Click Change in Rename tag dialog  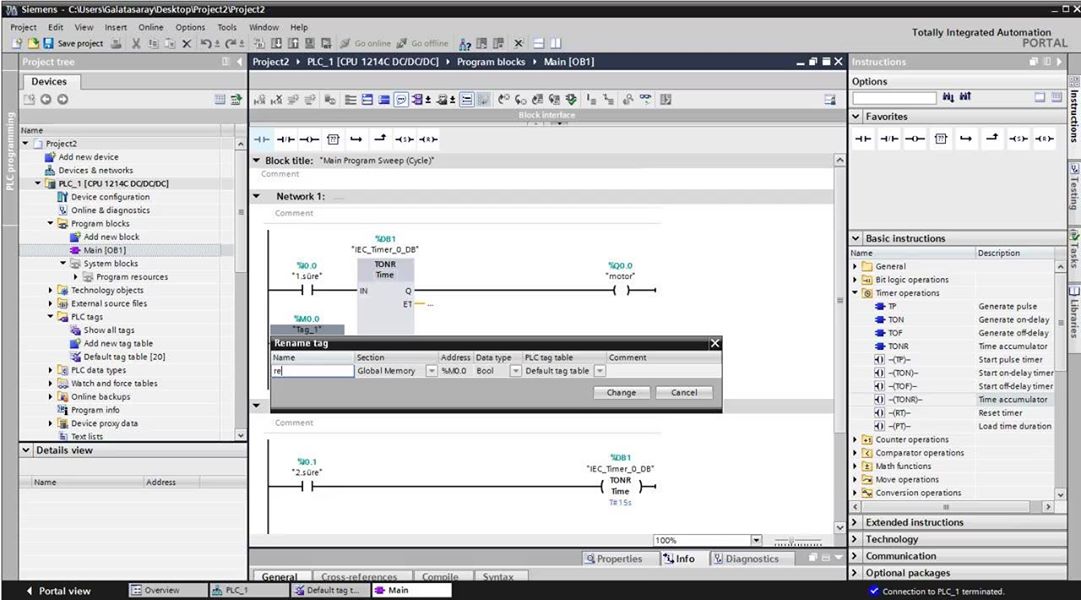click(621, 392)
